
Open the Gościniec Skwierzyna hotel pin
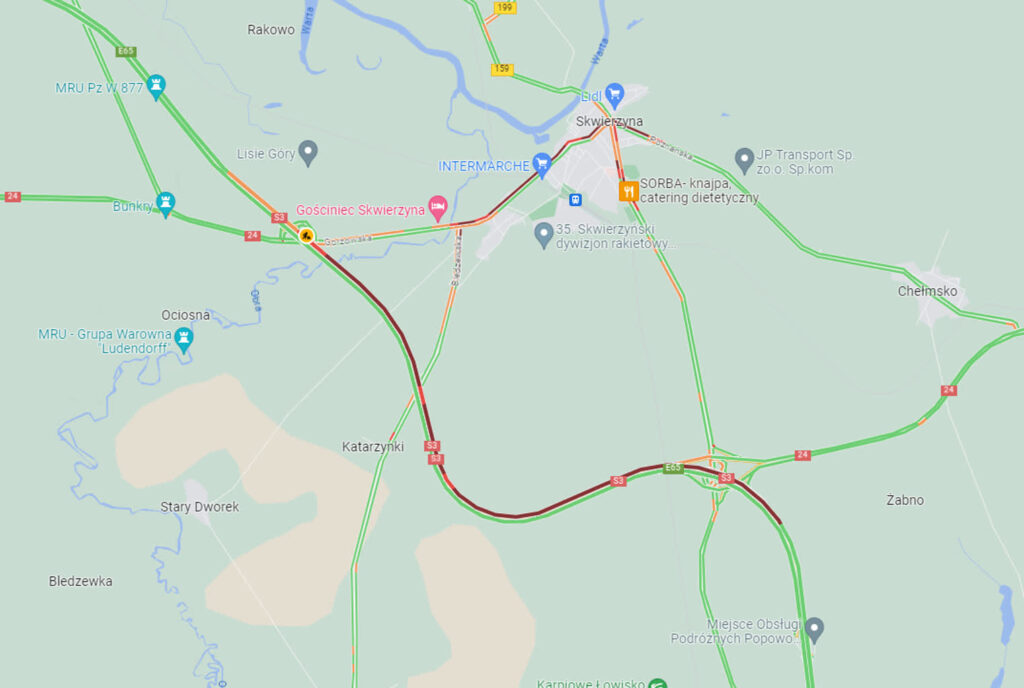coord(438,208)
